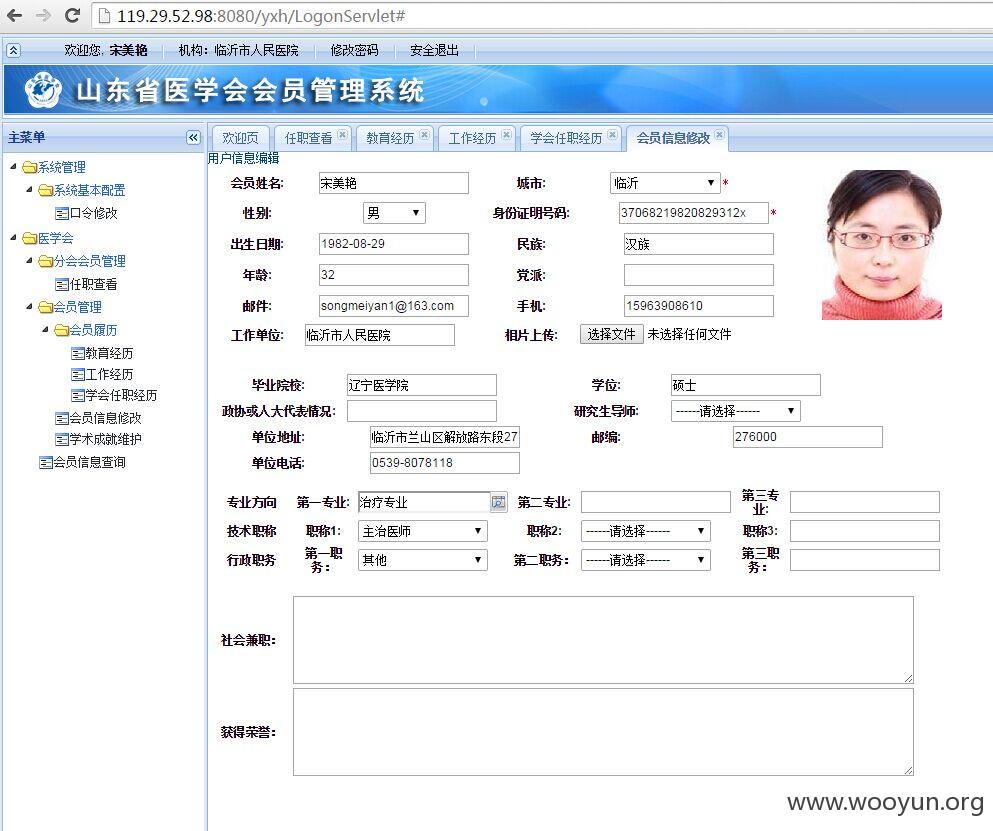993x831 pixels.
Task: Click the 获得荣誉 text area
Action: pyautogui.click(x=604, y=732)
